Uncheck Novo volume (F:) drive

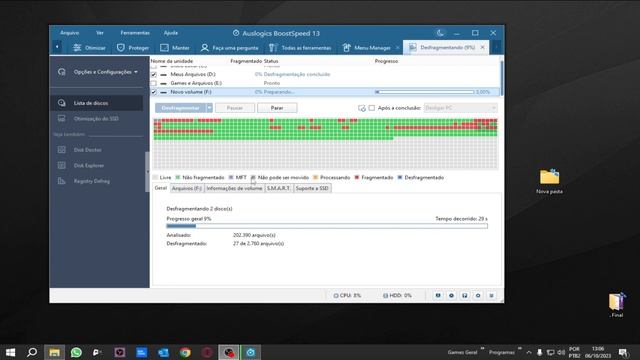154,92
